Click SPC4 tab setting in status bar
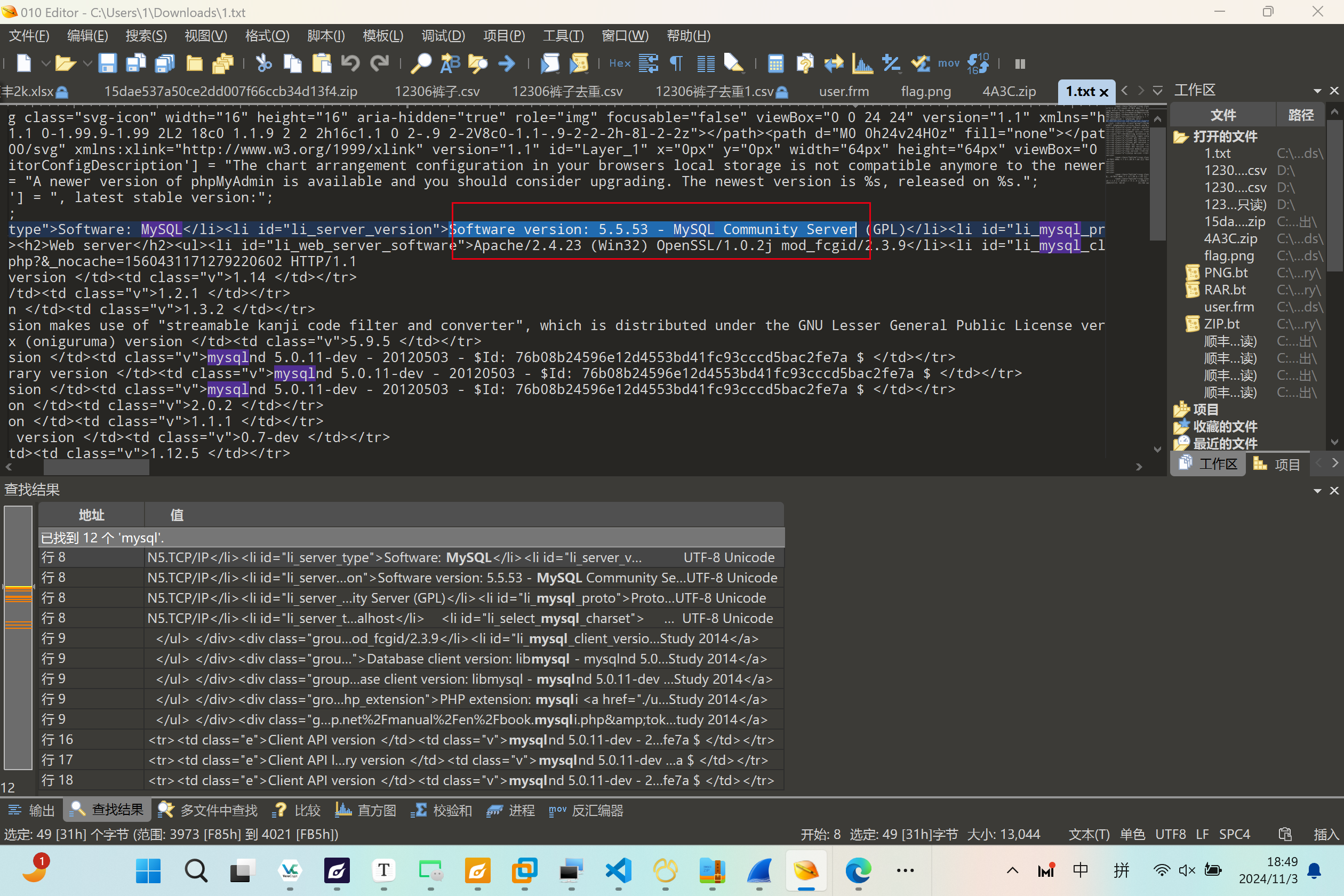This screenshot has width=1344, height=896. coord(1234,834)
